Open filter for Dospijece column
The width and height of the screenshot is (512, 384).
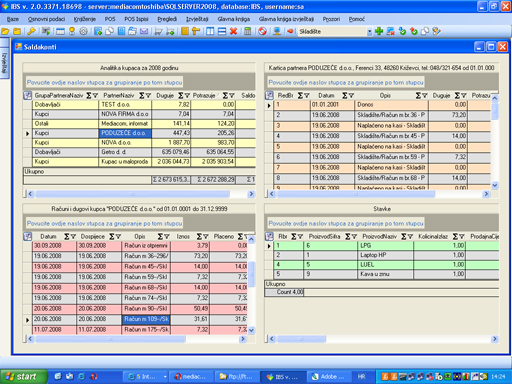tap(118, 237)
